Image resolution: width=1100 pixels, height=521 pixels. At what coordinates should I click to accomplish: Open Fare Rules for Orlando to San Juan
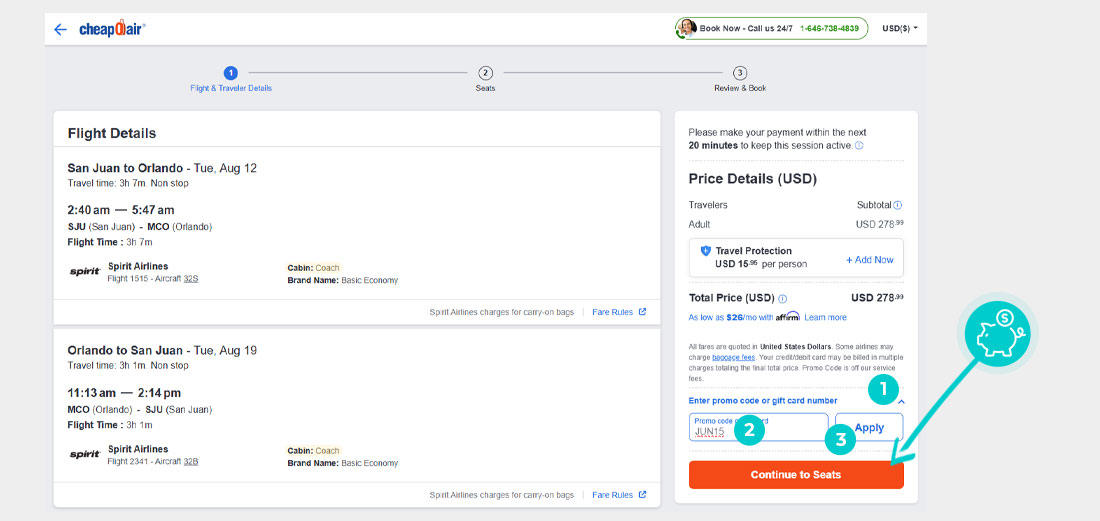click(x=612, y=494)
